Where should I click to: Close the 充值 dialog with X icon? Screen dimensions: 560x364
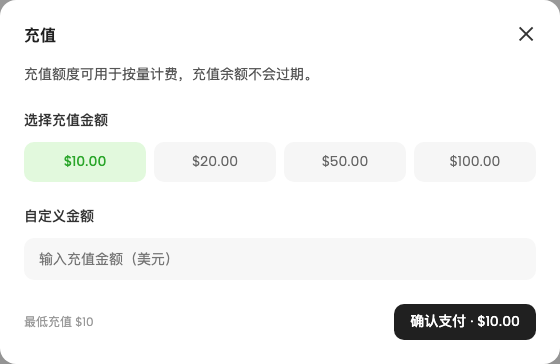pos(526,34)
